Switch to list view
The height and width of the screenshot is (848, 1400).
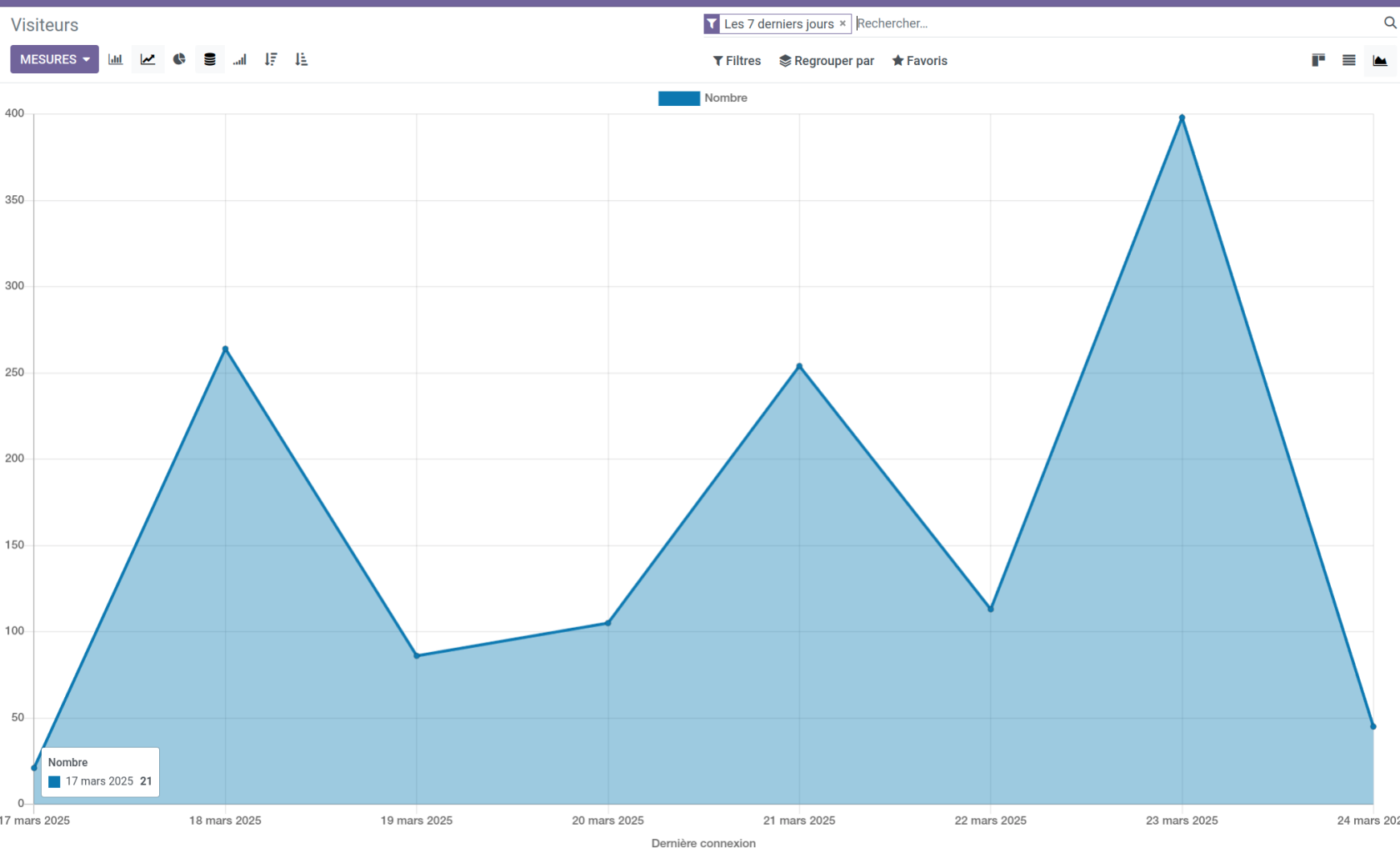click(x=1349, y=60)
